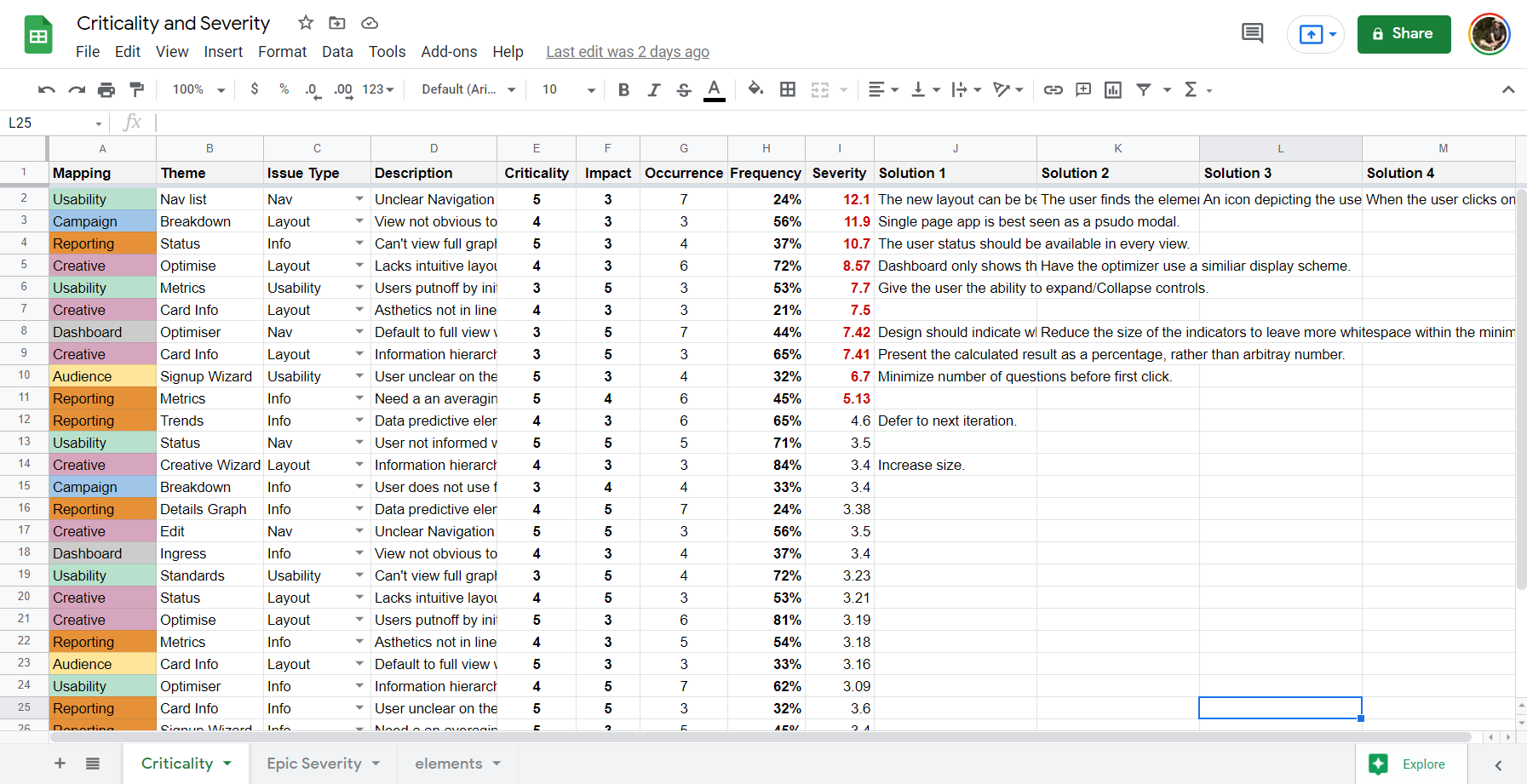Viewport: 1527px width, 784px height.
Task: Open the text color picker
Action: tap(715, 89)
